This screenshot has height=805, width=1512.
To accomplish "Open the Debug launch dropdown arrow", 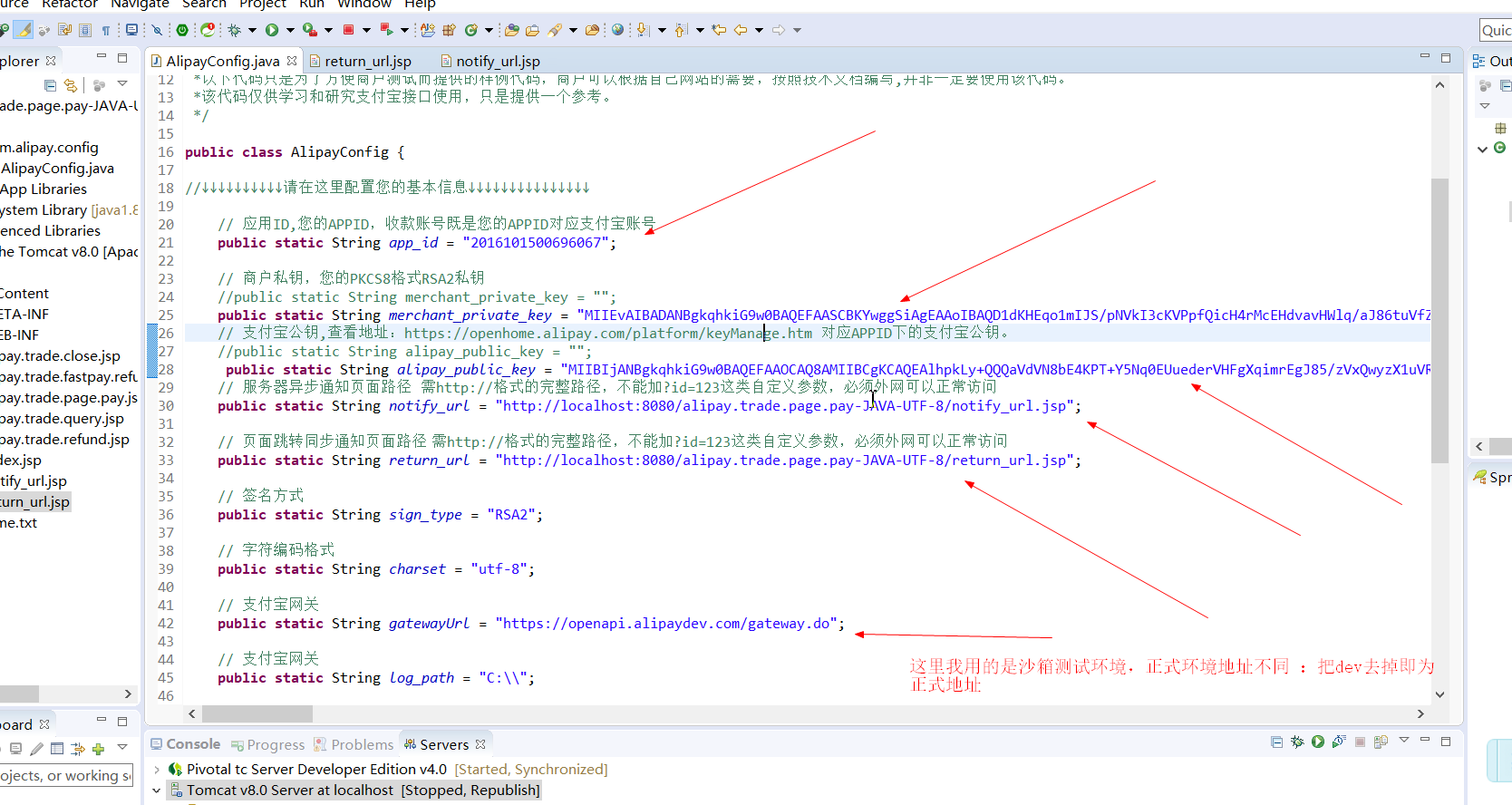I will (252, 30).
